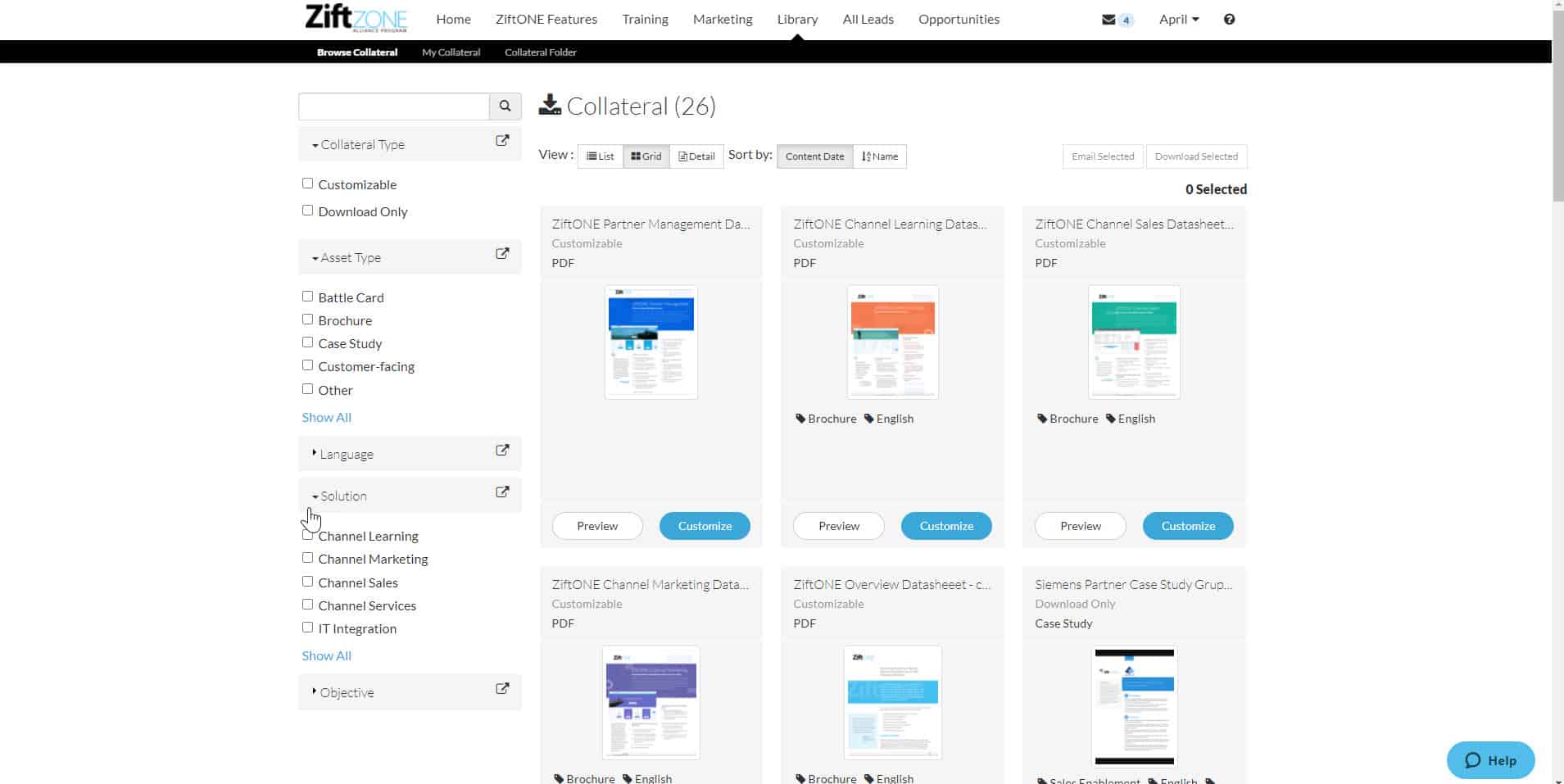Expand the Language filter section
1564x784 pixels.
coord(346,454)
